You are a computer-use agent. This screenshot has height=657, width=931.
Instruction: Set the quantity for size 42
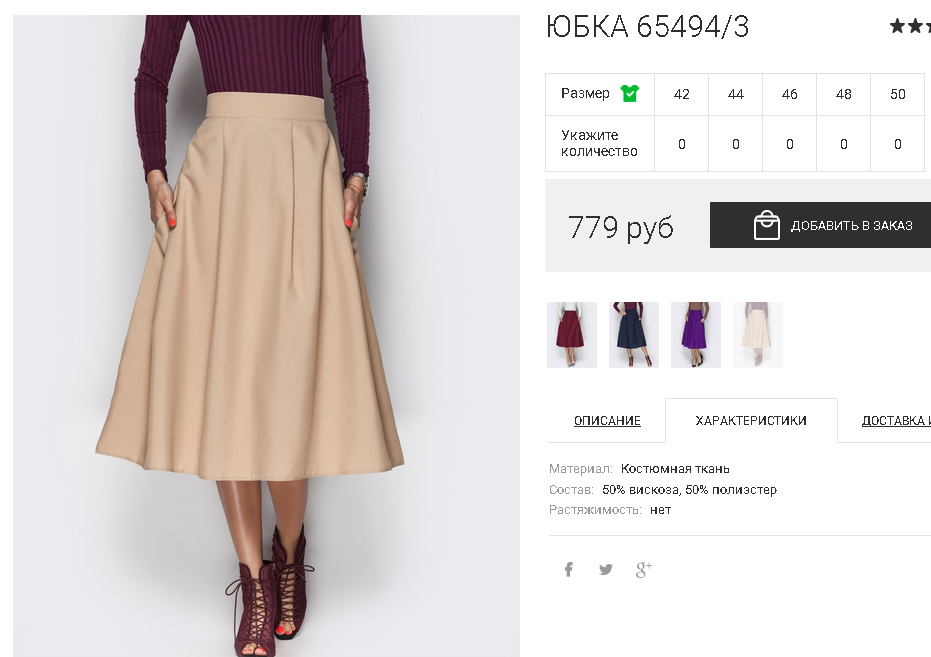click(x=682, y=144)
